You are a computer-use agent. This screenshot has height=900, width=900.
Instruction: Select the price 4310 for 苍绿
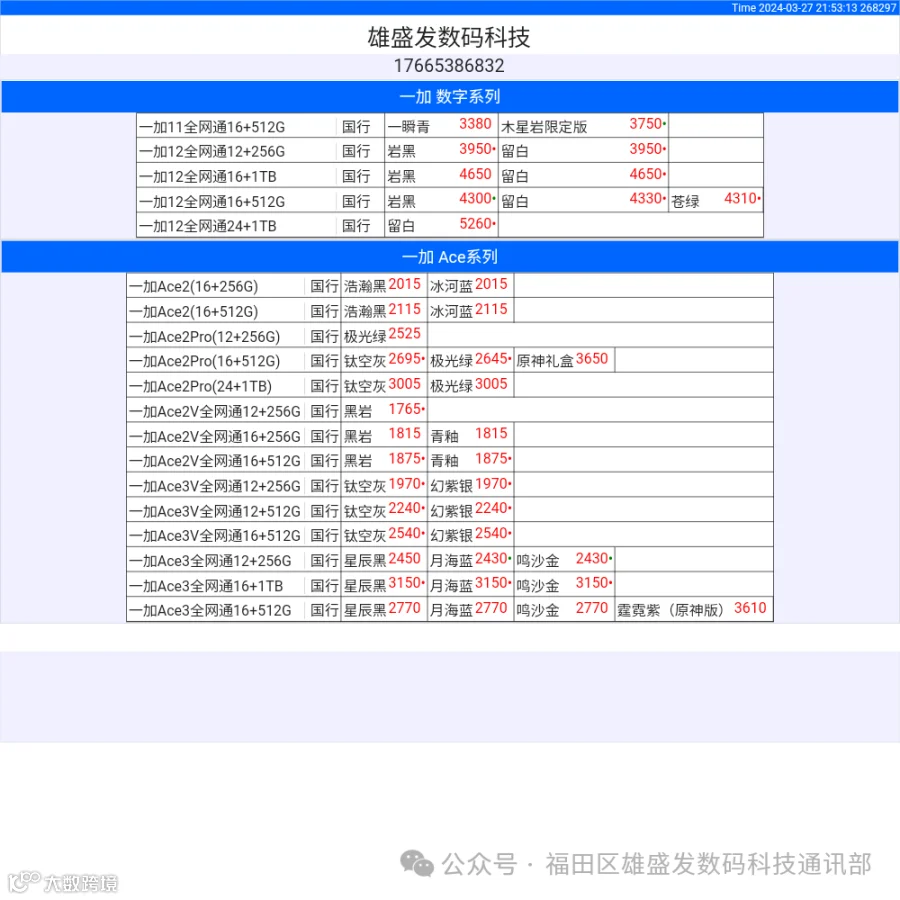pyautogui.click(x=740, y=199)
